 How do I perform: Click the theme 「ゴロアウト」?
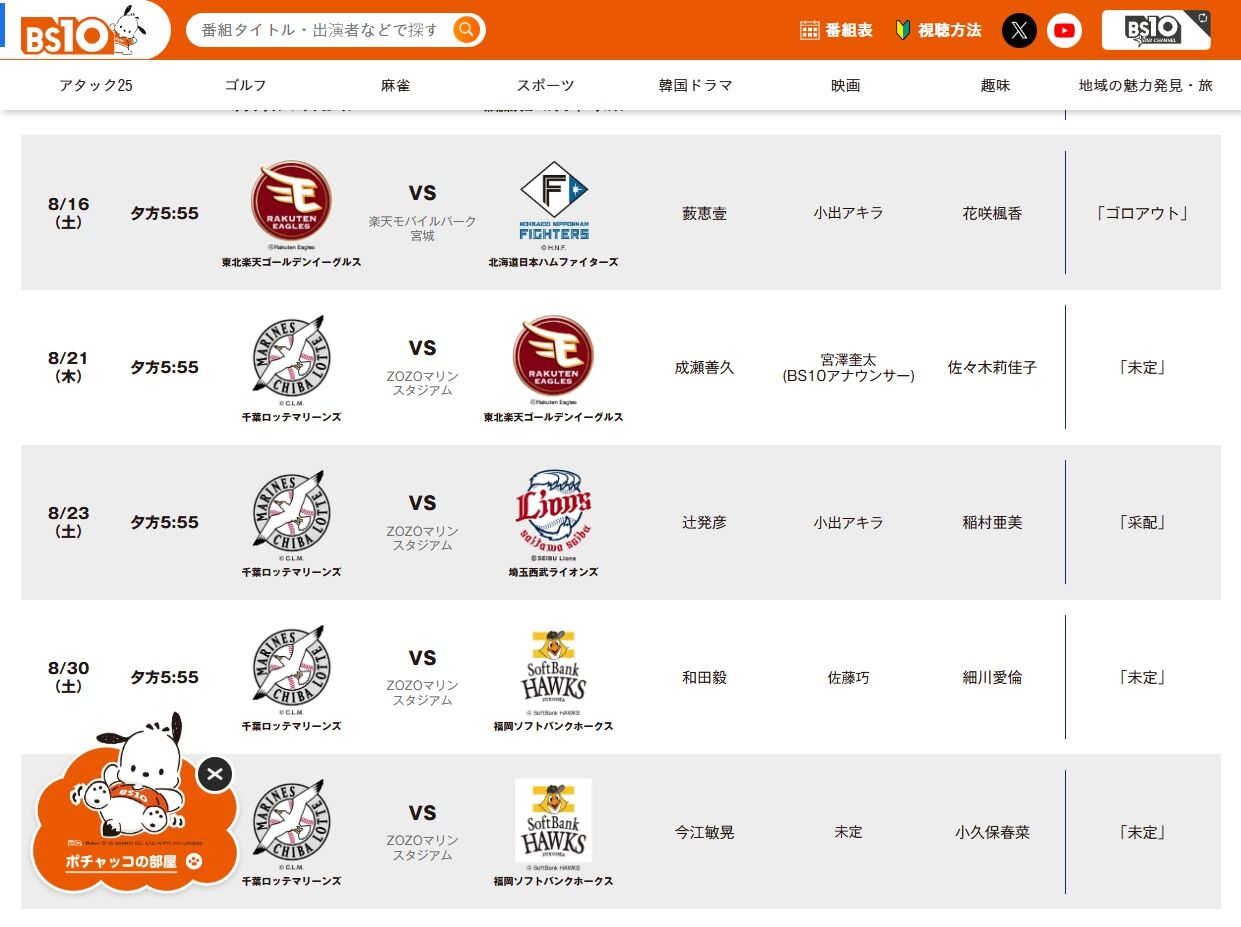(1143, 213)
